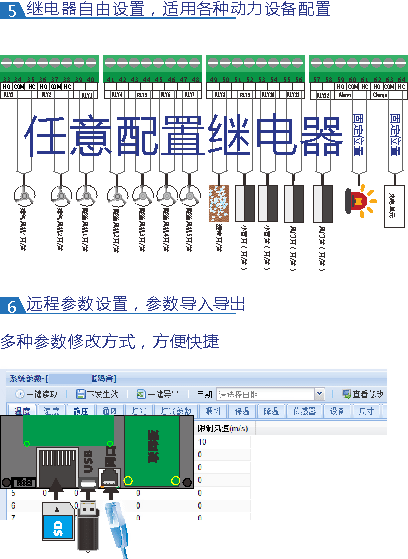Click the Ethernet port on the controller
The image size is (408, 559).
click(x=109, y=477)
